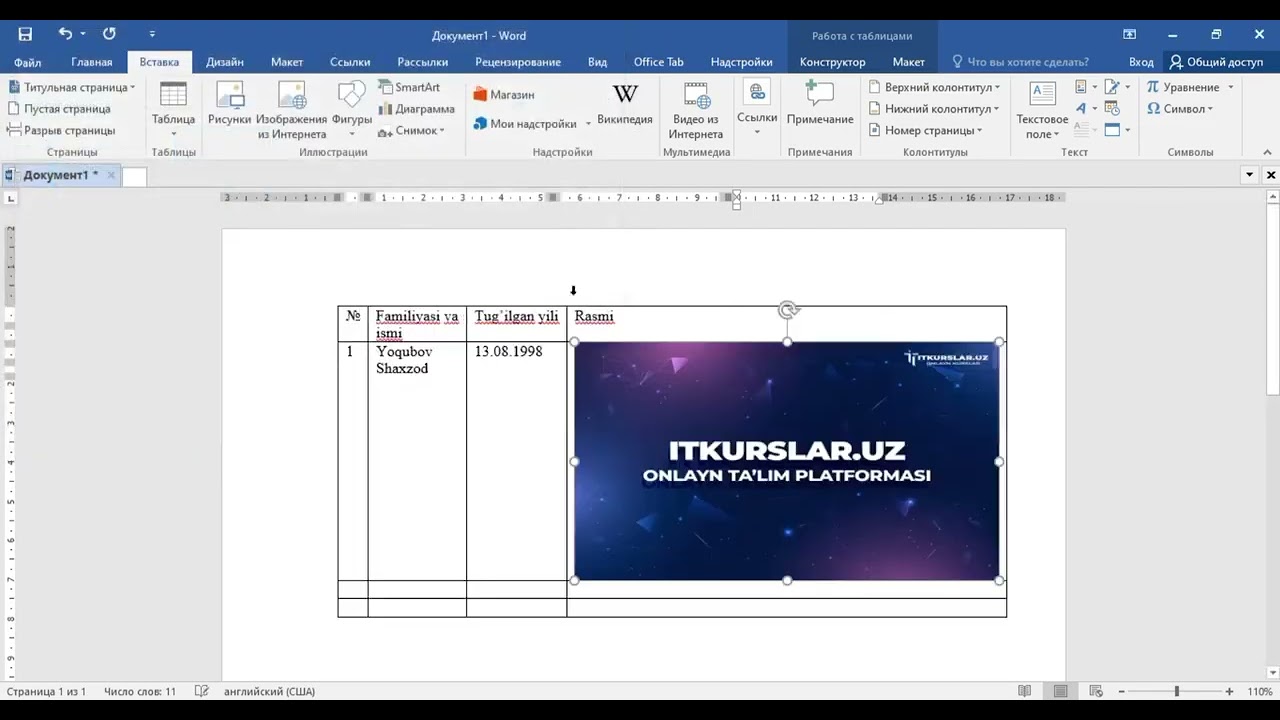Click the английский (США) language indicator
Image resolution: width=1280 pixels, height=720 pixels.
click(269, 691)
